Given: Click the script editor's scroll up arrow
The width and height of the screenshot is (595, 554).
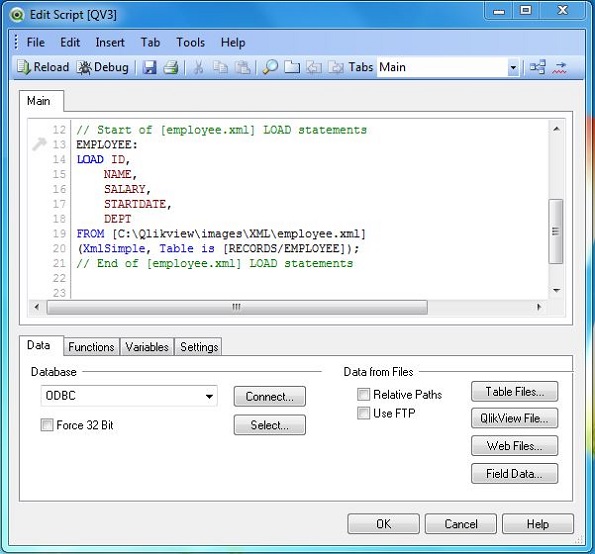Looking at the screenshot, I should point(556,129).
